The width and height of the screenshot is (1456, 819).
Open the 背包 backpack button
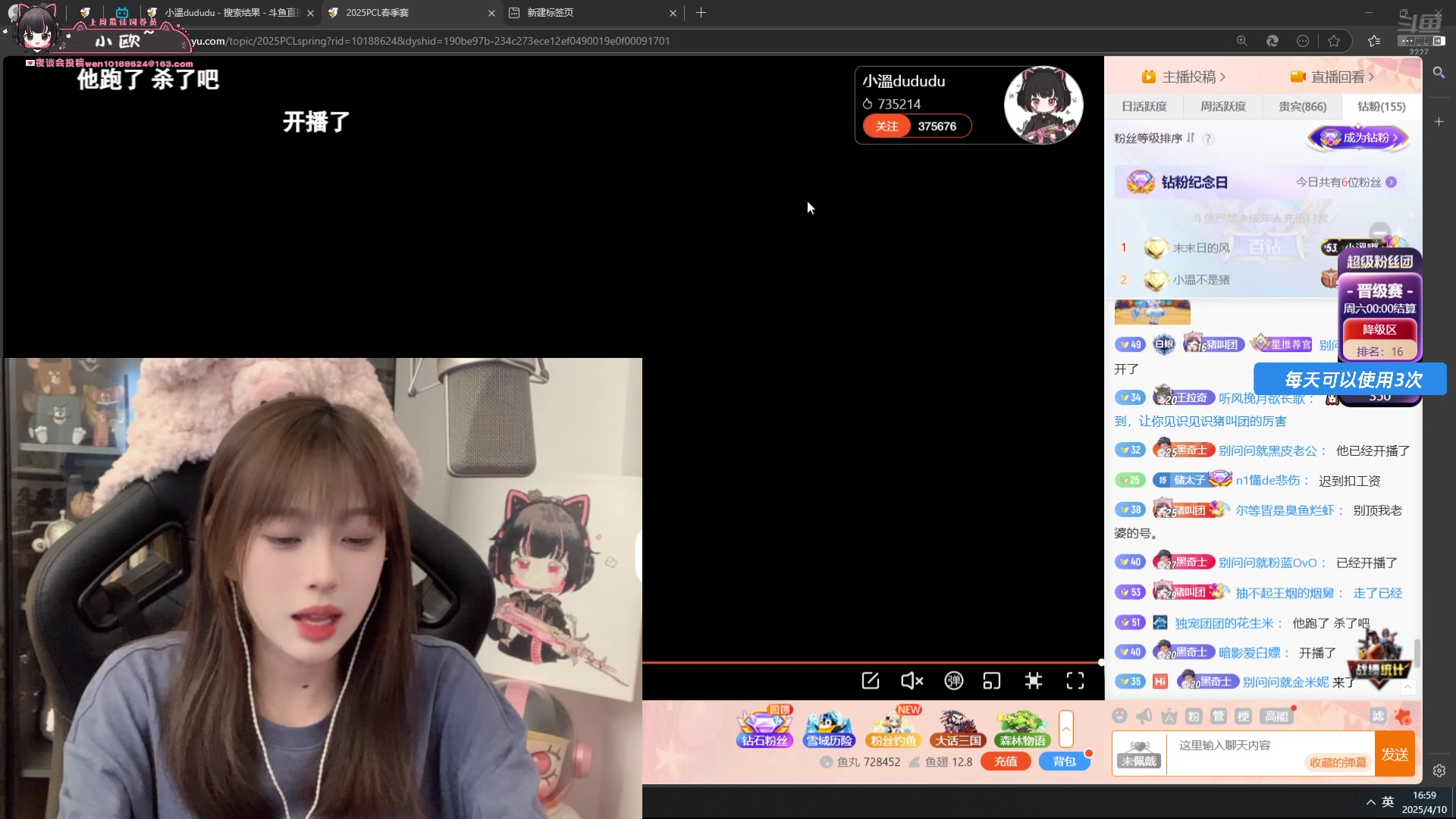coord(1064,761)
